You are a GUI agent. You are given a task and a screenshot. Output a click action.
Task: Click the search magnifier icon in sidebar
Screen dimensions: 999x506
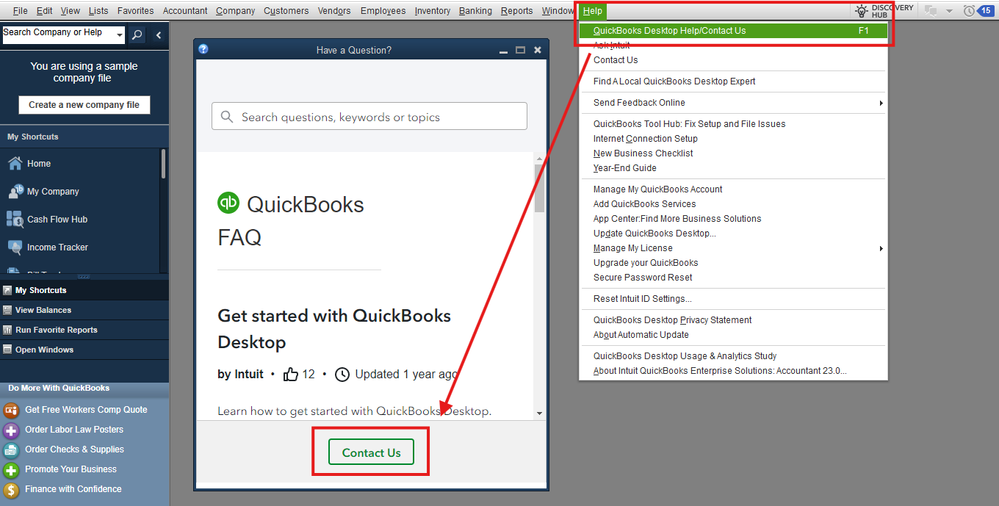(x=137, y=36)
